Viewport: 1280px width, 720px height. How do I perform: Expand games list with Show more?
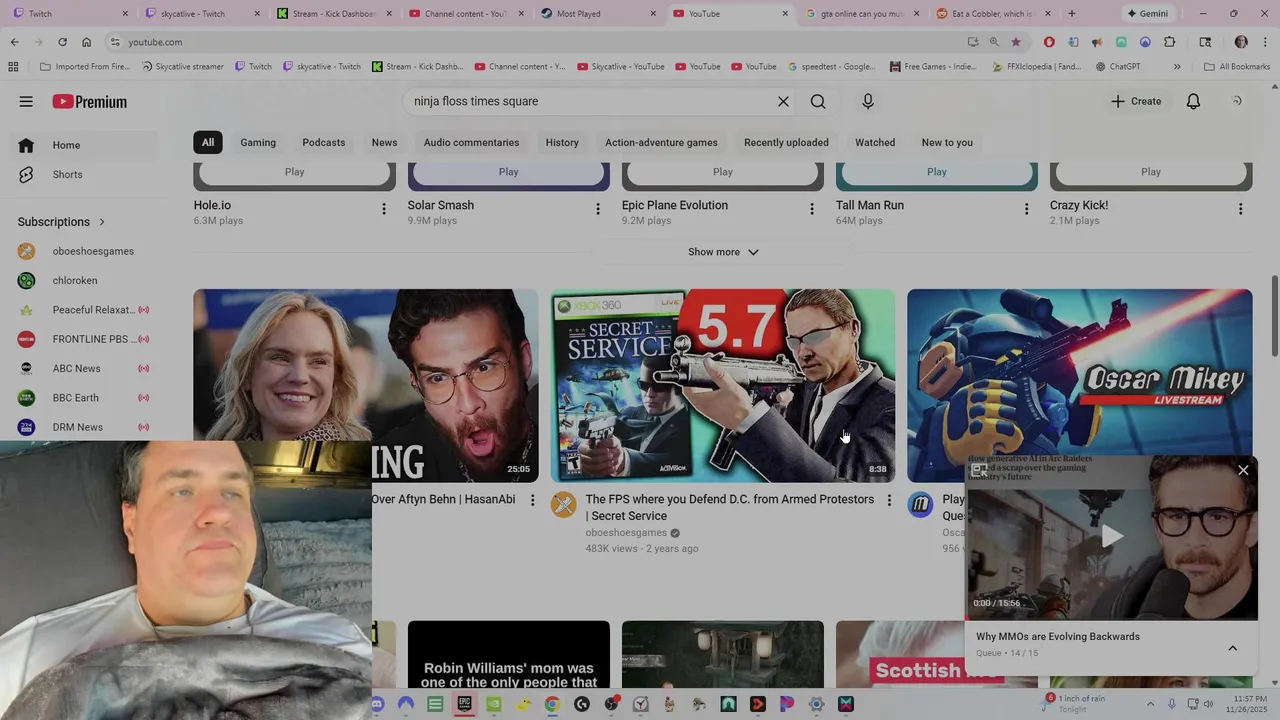pyautogui.click(x=723, y=252)
